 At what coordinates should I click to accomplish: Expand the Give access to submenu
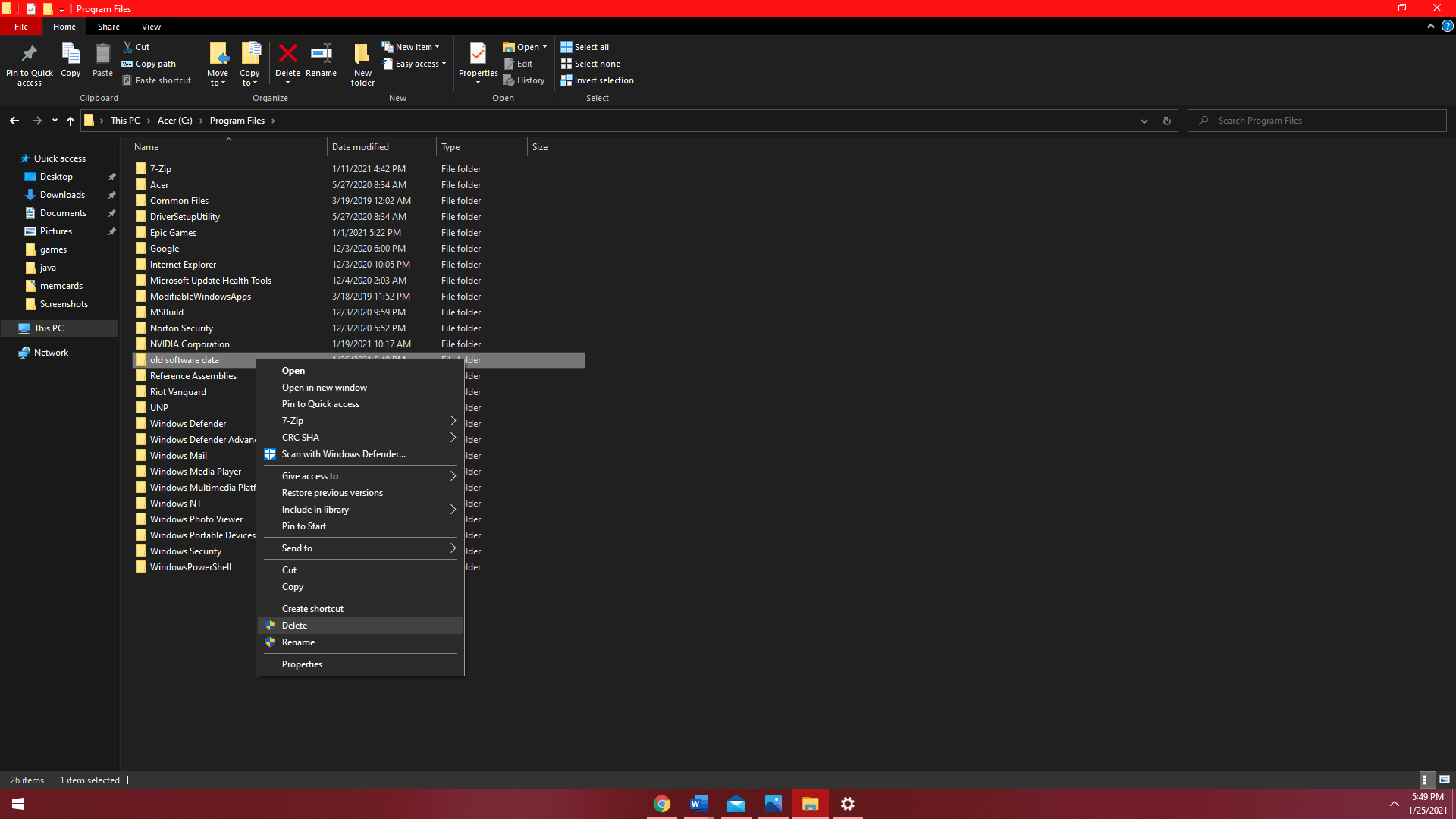click(360, 476)
